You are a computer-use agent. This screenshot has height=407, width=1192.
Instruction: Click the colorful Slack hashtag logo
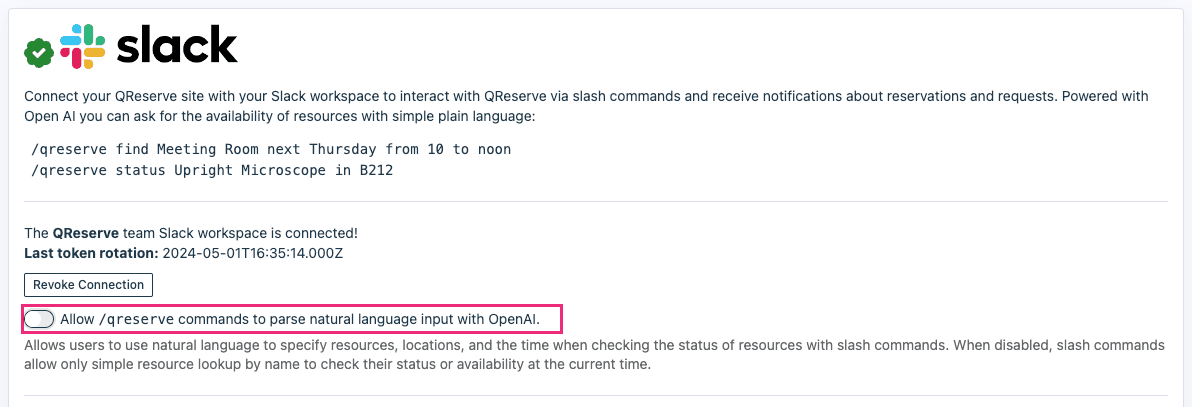[x=83, y=46]
